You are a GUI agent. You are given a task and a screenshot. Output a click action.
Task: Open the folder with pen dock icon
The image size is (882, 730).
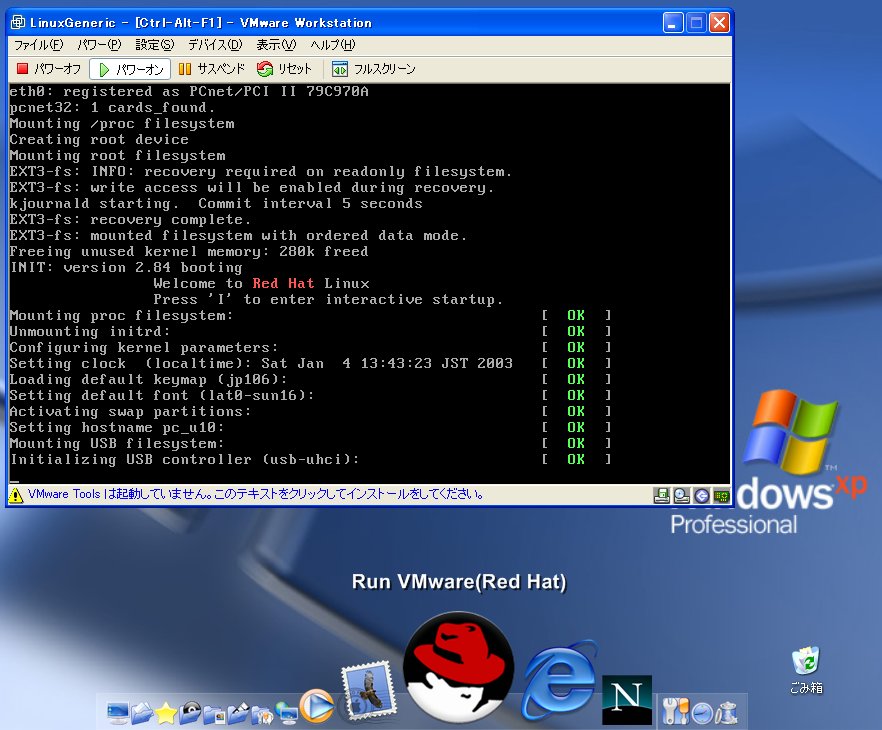click(x=238, y=713)
